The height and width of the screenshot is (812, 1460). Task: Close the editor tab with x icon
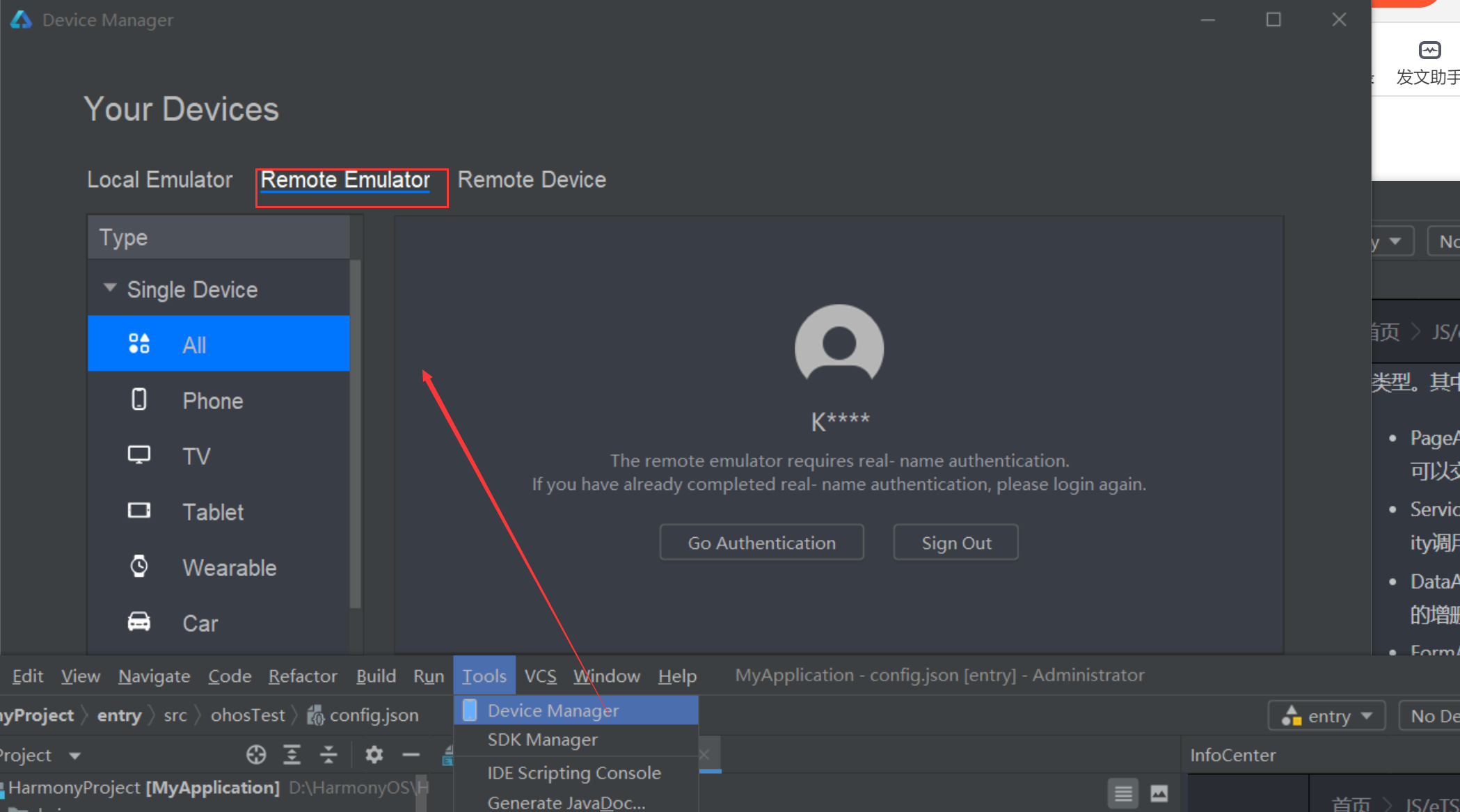[x=704, y=755]
